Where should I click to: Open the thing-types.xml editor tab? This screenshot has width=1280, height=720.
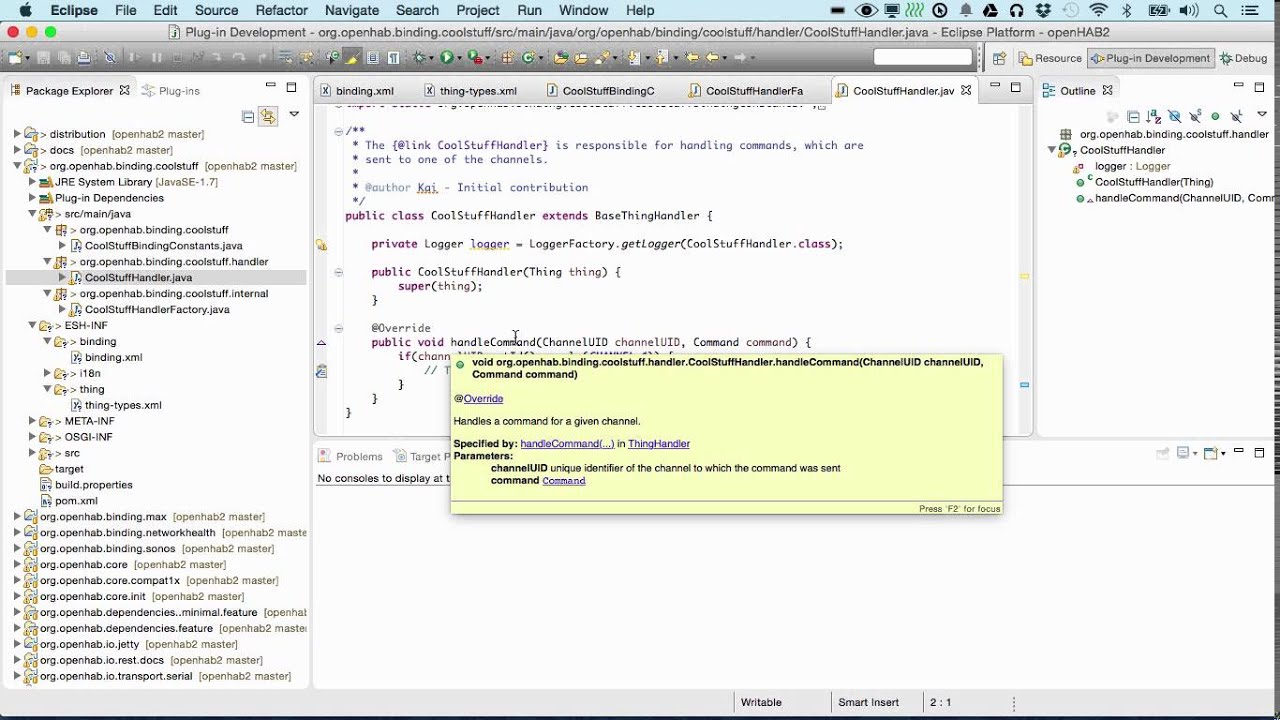(x=470, y=91)
